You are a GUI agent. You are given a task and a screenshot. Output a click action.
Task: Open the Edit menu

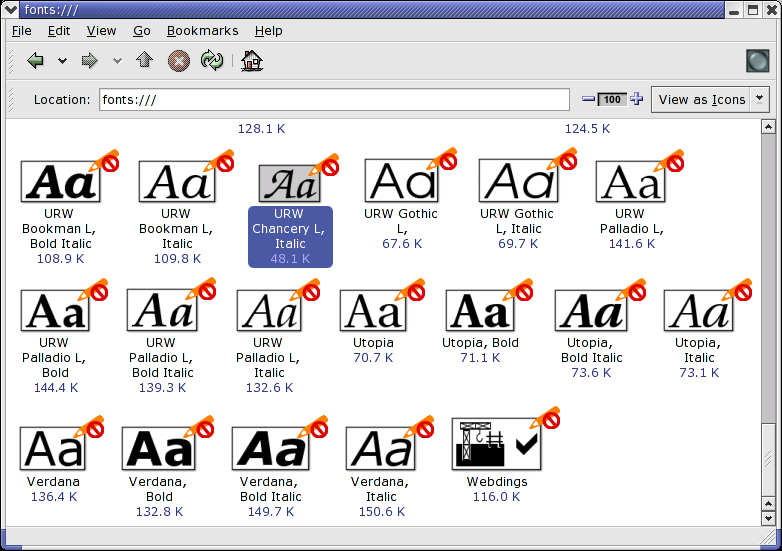59,31
